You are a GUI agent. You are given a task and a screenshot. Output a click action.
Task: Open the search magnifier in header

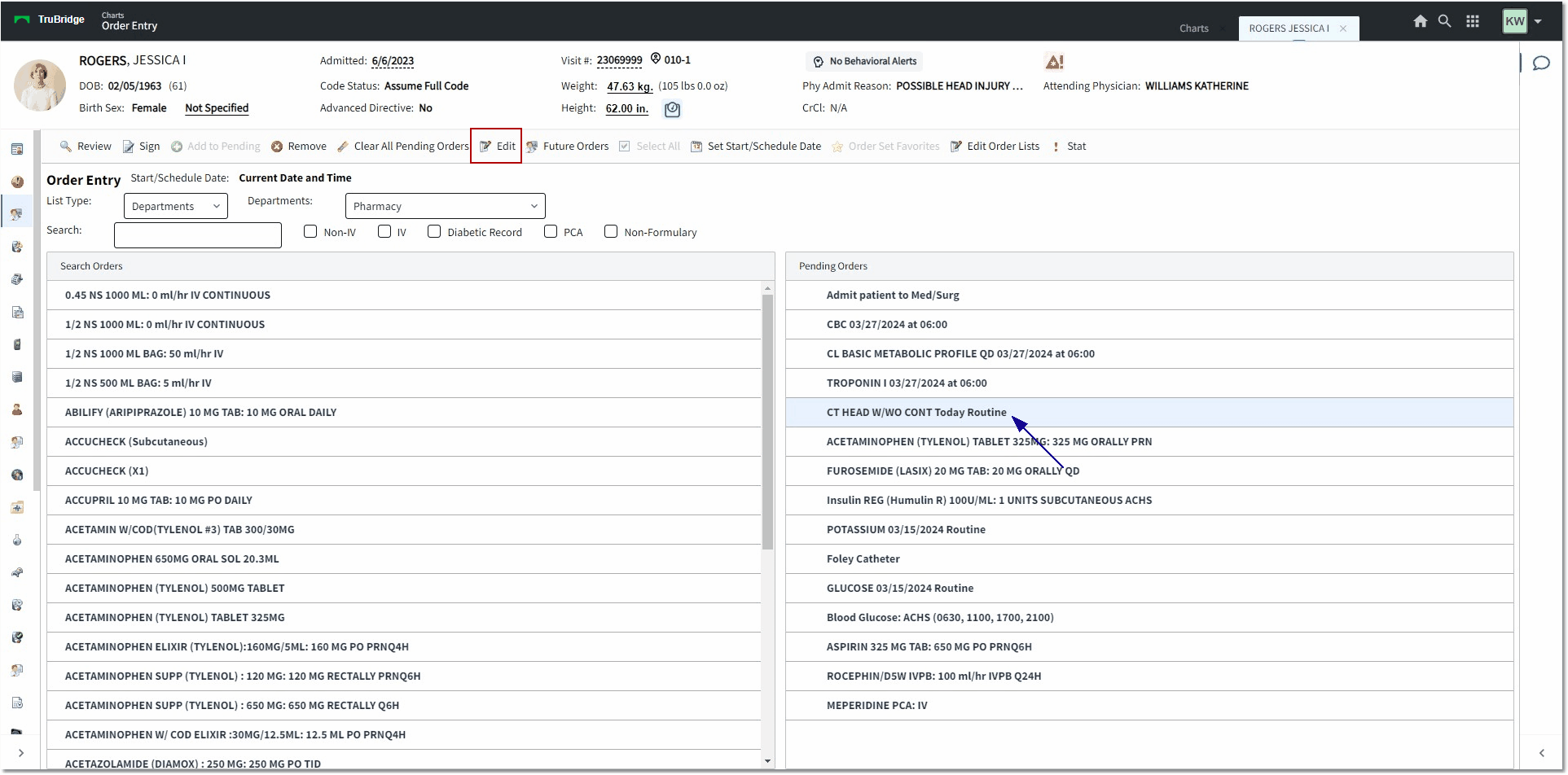[1444, 21]
